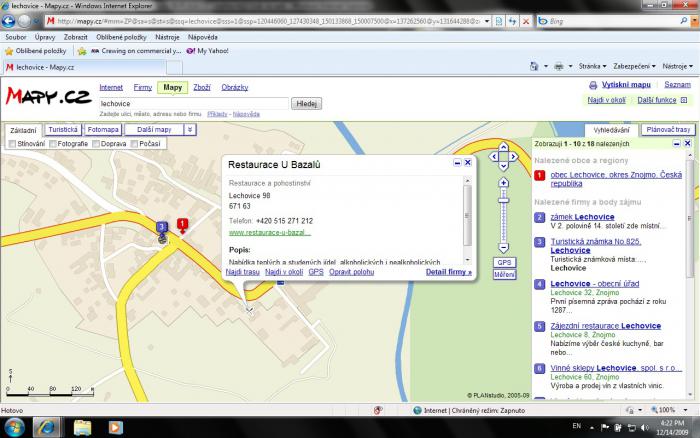Minimize the Restaurace U Bazalů info bubble
Image resolution: width=700 pixels, height=438 pixels.
click(457, 162)
